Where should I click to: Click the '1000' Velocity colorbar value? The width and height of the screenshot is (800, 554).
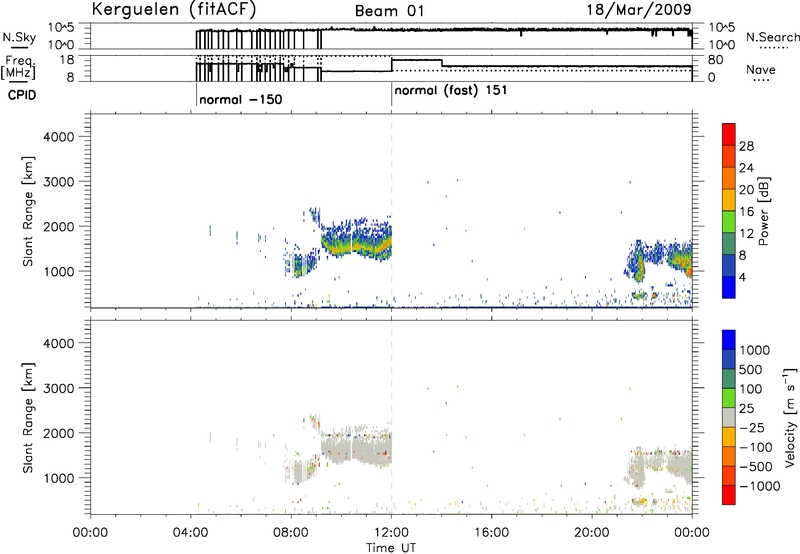pyautogui.click(x=754, y=350)
